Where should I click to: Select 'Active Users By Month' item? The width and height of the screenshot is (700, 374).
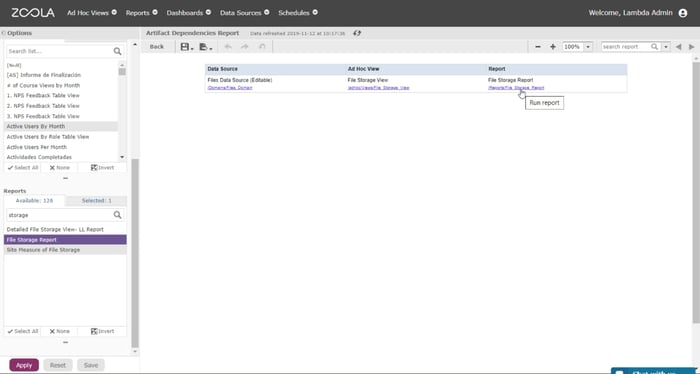point(61,126)
